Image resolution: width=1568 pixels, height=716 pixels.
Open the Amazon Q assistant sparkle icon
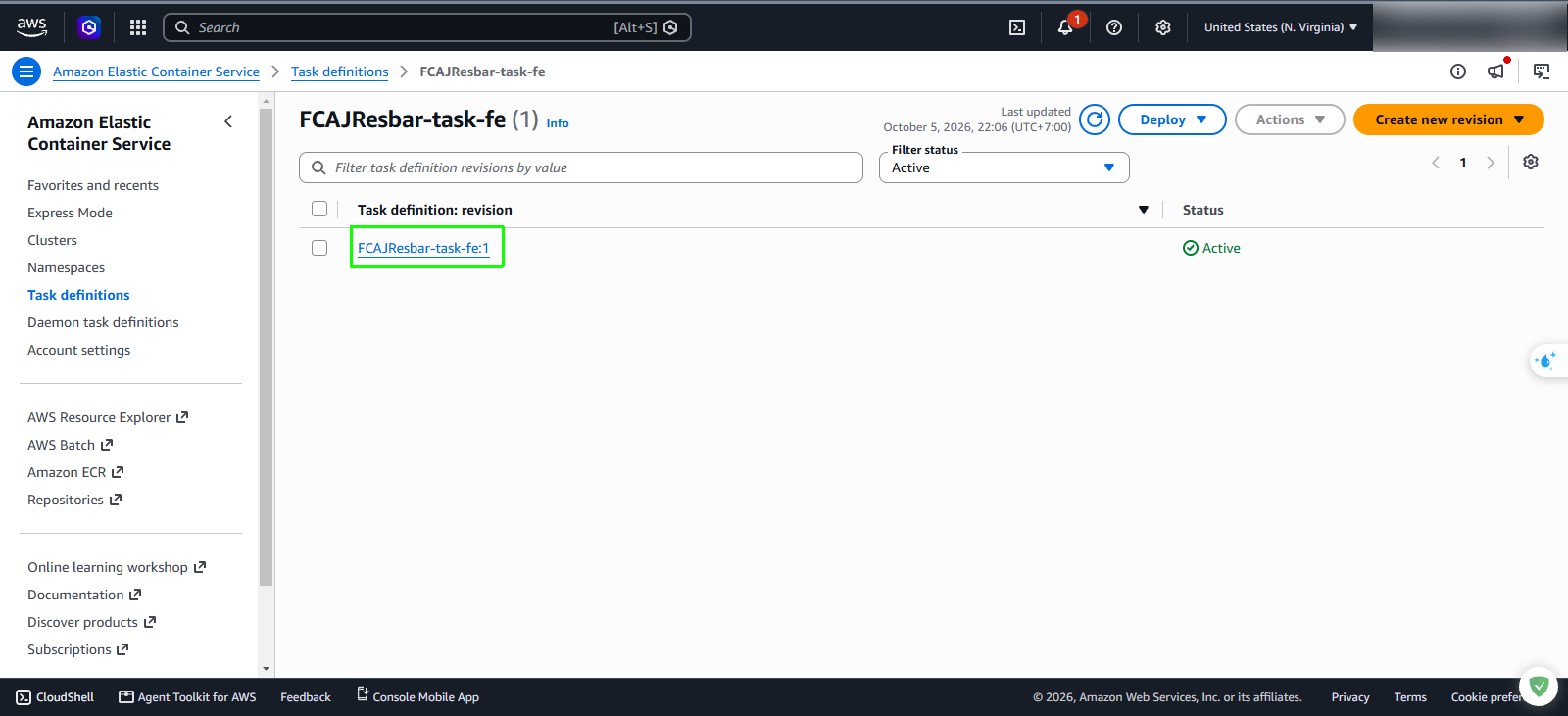coord(1546,360)
